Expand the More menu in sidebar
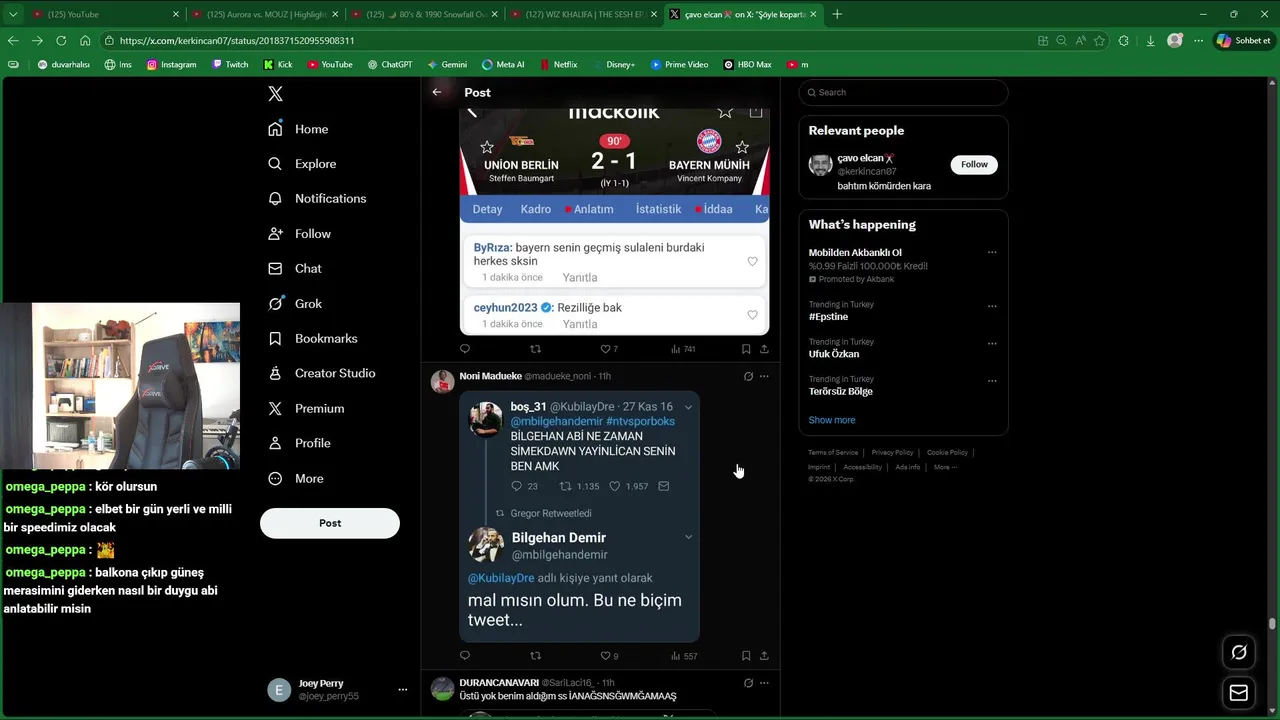 295,478
